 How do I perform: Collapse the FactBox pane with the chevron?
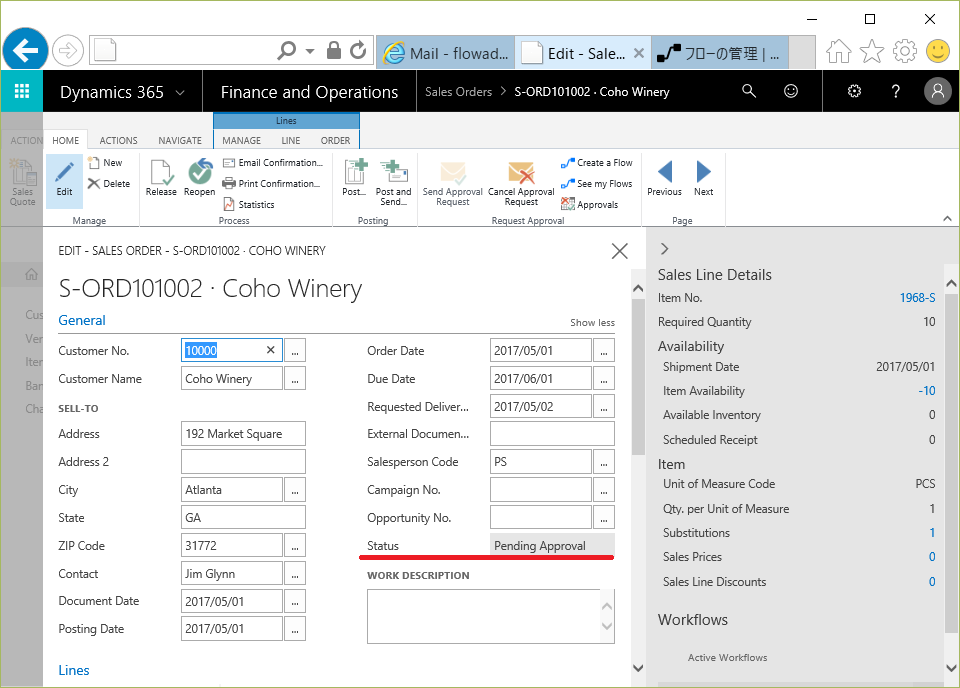(664, 249)
